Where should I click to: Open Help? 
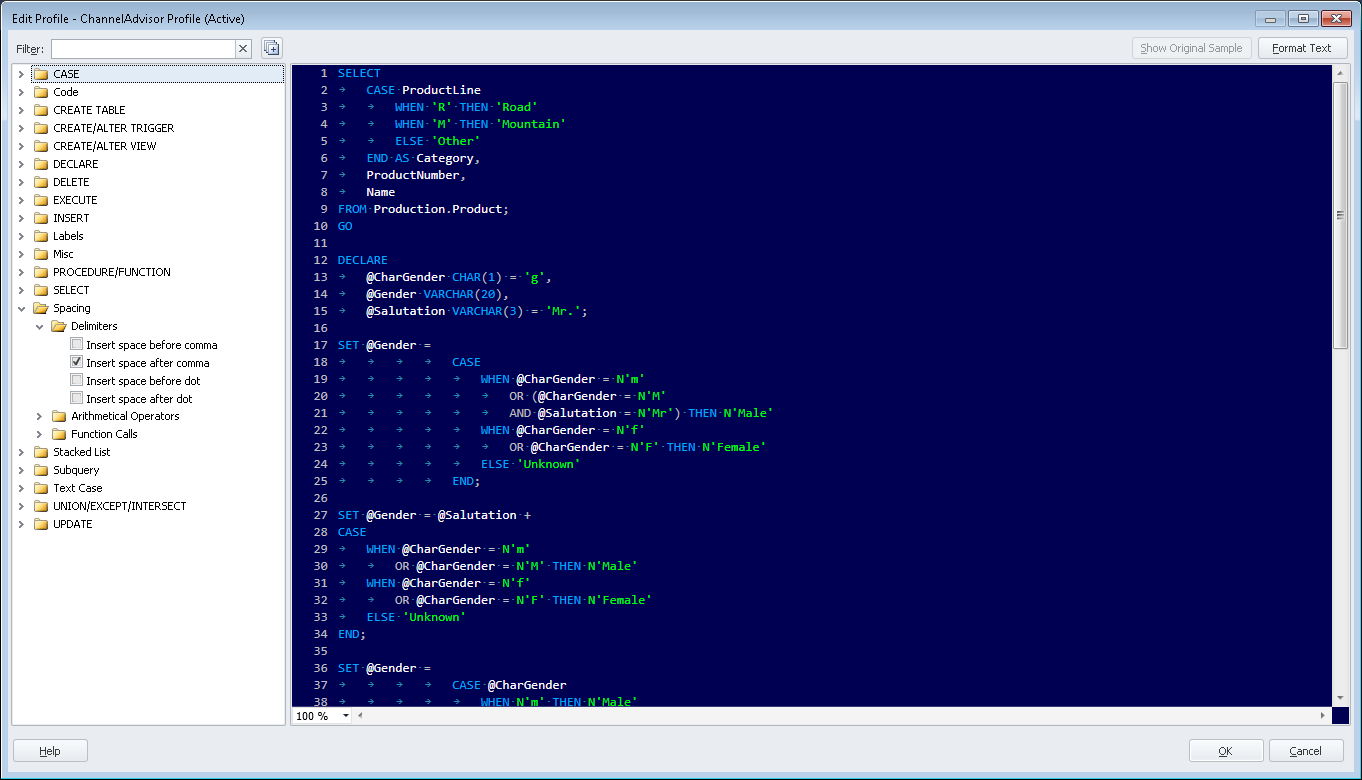tap(49, 750)
